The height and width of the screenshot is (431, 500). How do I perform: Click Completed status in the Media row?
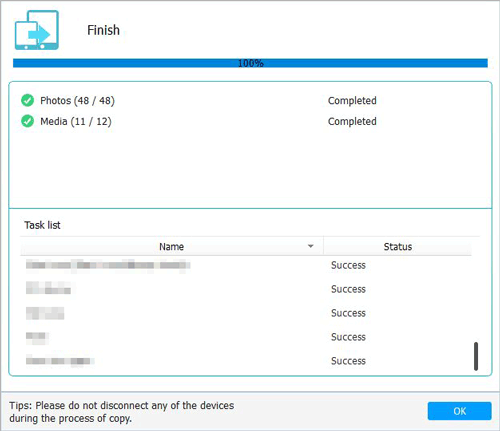352,121
